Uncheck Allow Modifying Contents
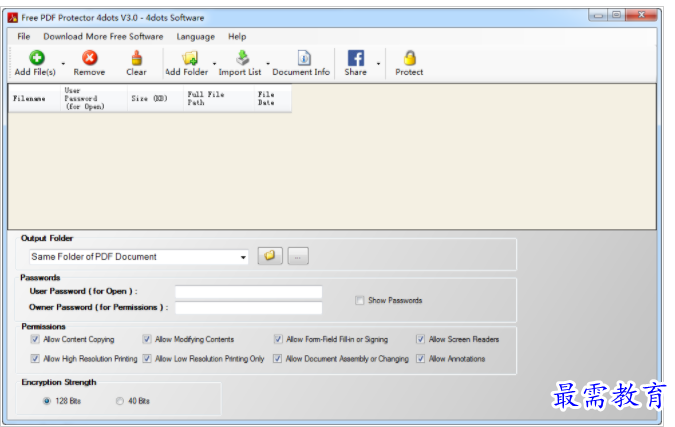Image resolution: width=675 pixels, height=427 pixels. pyautogui.click(x=147, y=339)
